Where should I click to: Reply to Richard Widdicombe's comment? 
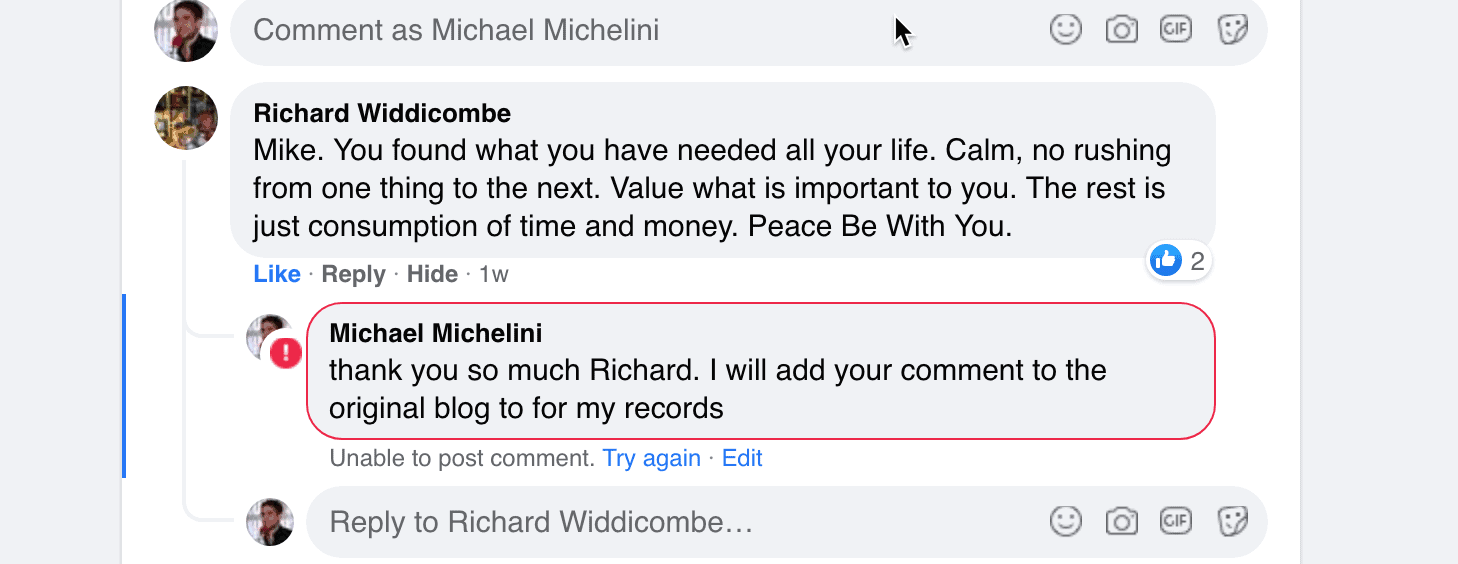pyautogui.click(x=353, y=274)
